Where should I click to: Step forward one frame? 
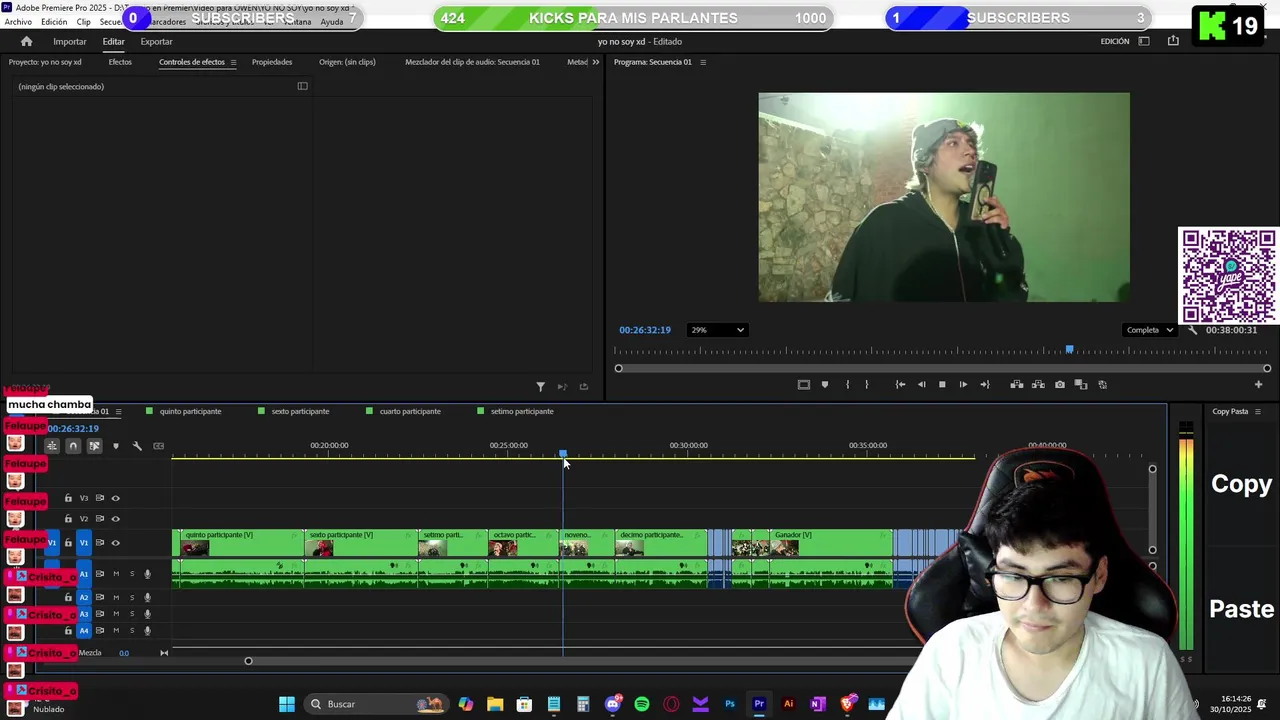click(963, 385)
